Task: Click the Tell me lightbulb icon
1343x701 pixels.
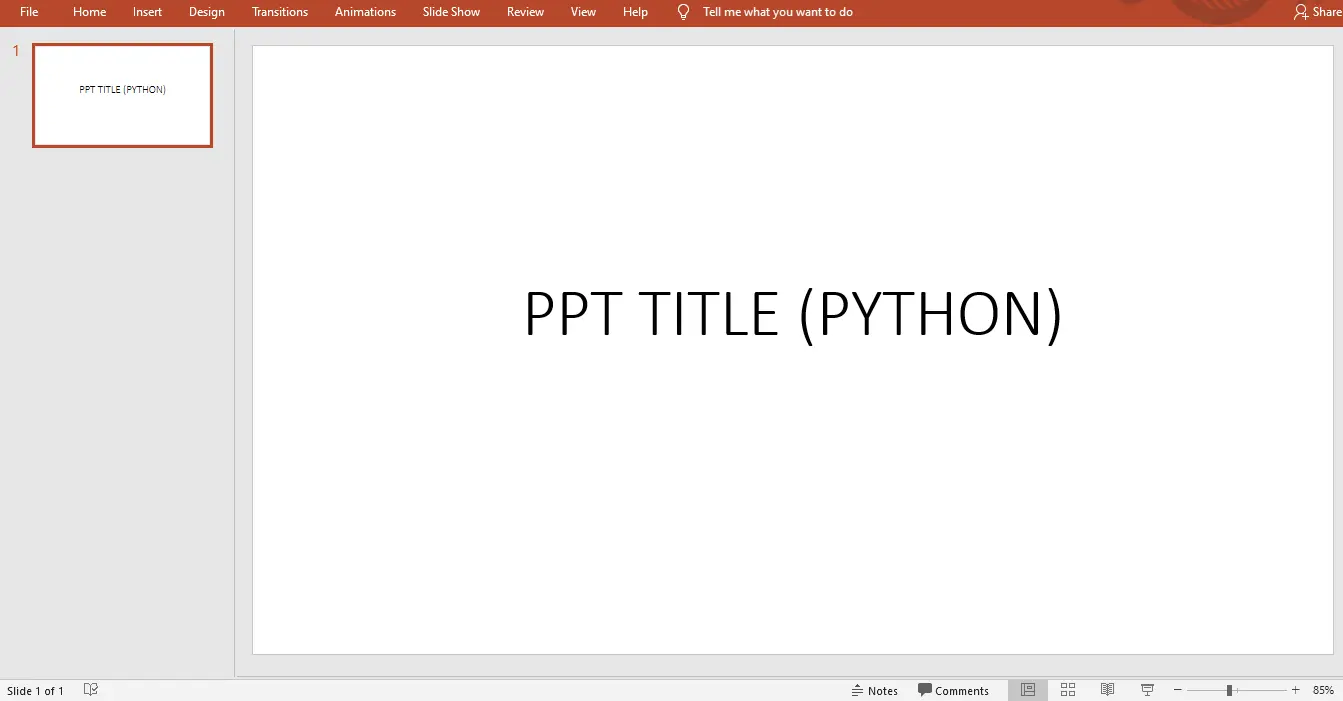Action: pos(684,12)
